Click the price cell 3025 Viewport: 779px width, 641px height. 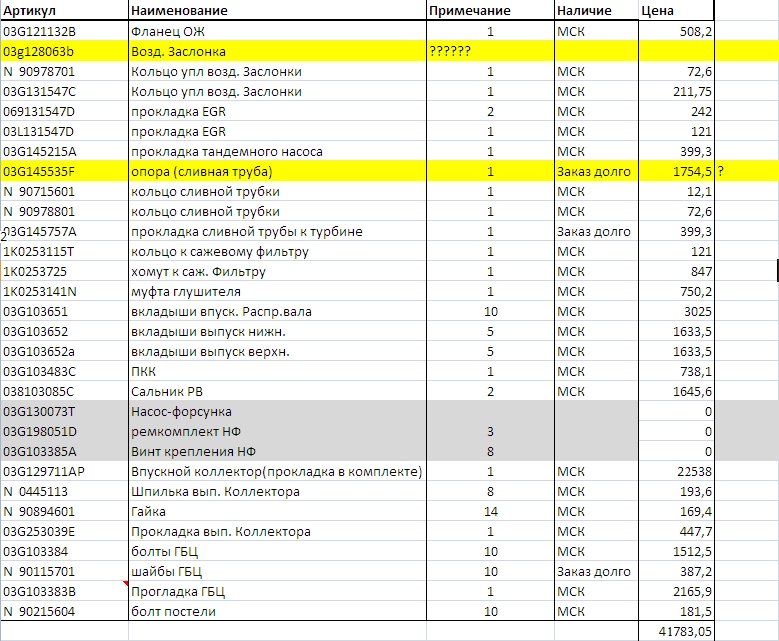[x=675, y=311]
